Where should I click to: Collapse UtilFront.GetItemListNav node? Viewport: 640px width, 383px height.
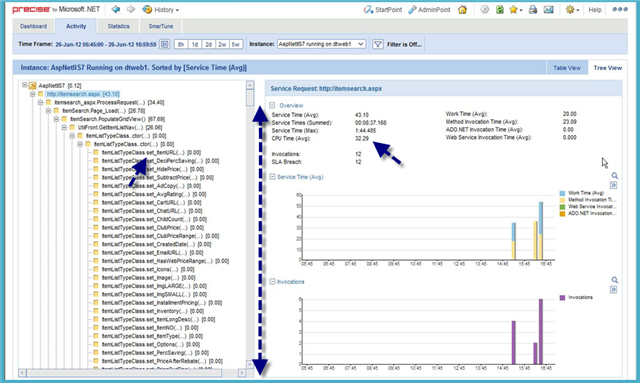coord(64,127)
